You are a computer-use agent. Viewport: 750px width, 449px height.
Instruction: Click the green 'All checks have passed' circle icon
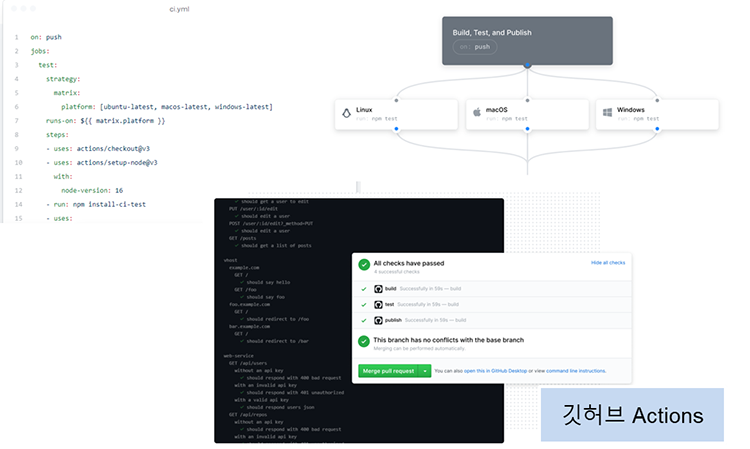click(364, 266)
